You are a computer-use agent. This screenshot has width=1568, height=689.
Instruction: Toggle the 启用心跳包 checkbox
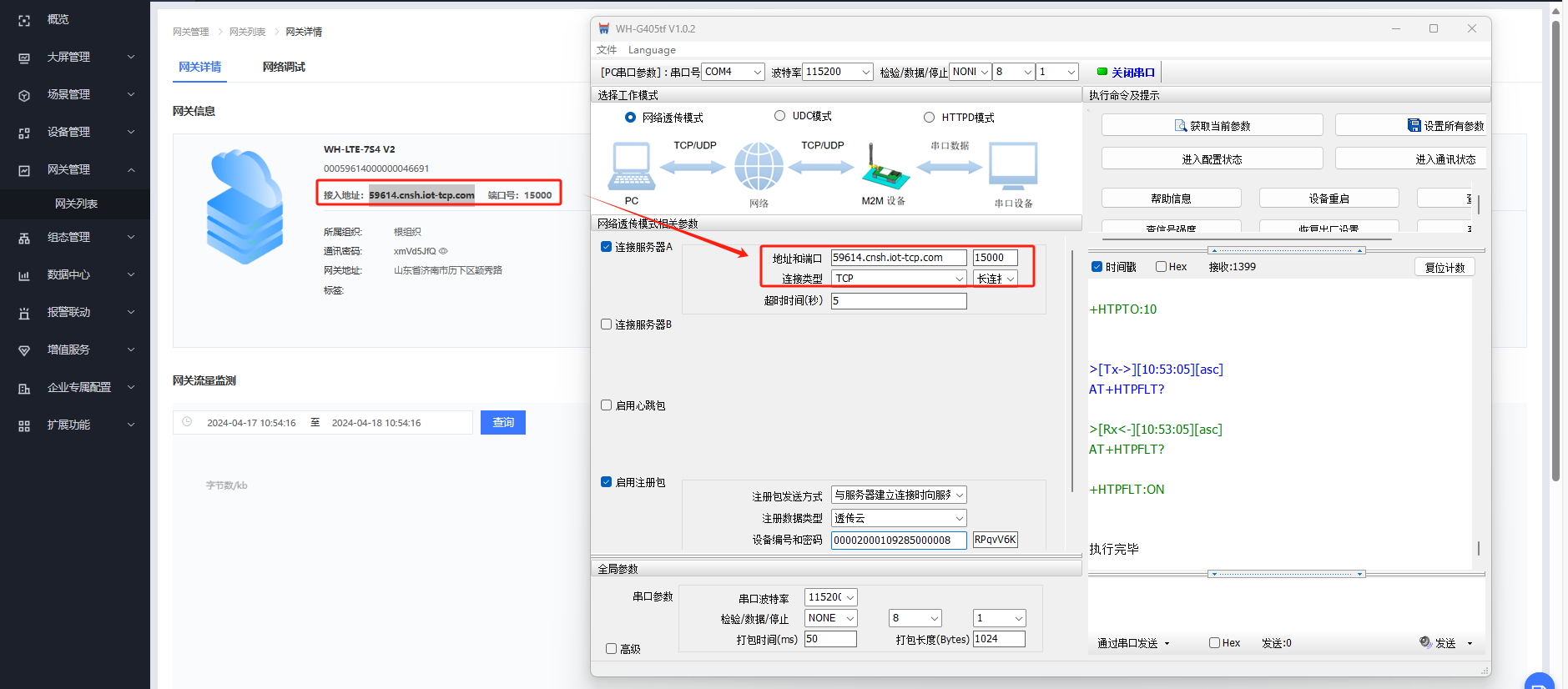point(607,405)
